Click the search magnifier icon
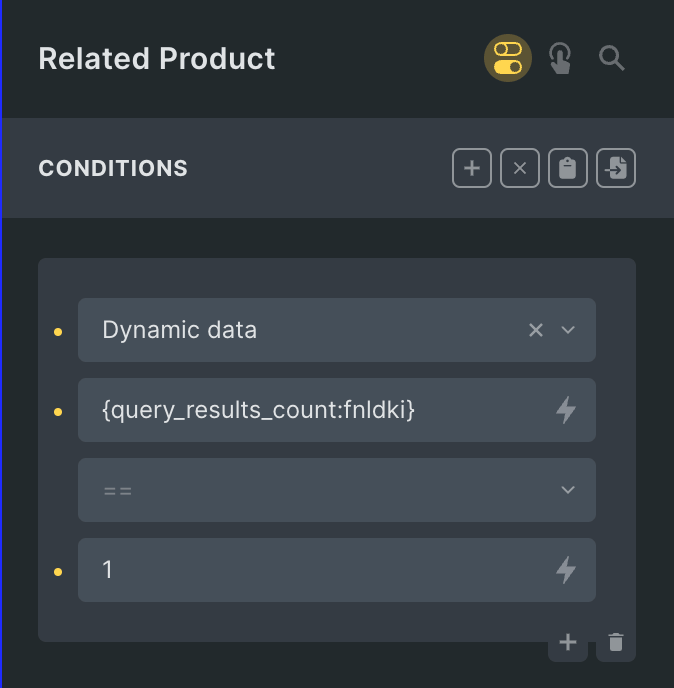Image resolution: width=674 pixels, height=688 pixels. pos(612,58)
